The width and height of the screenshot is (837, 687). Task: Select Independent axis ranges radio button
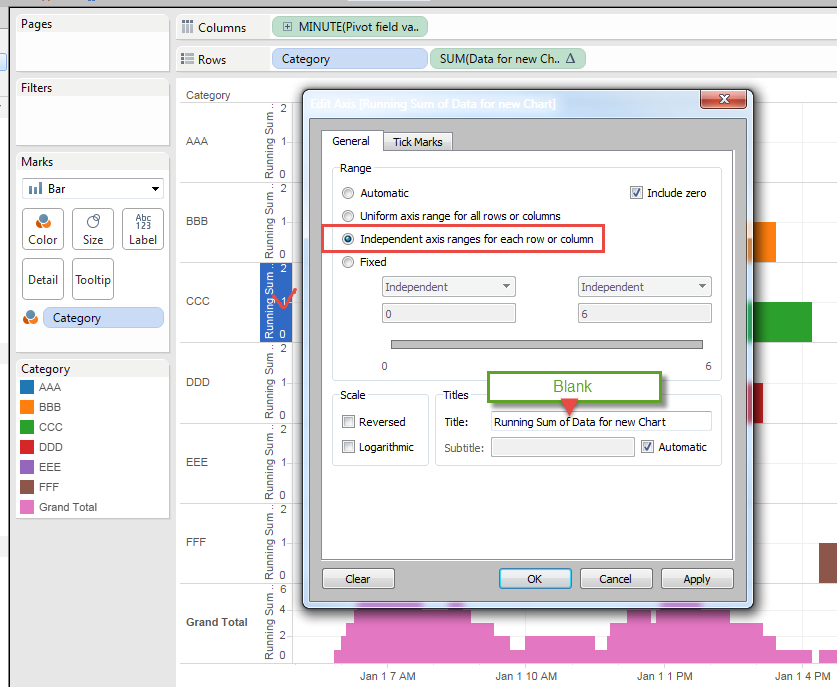point(348,239)
